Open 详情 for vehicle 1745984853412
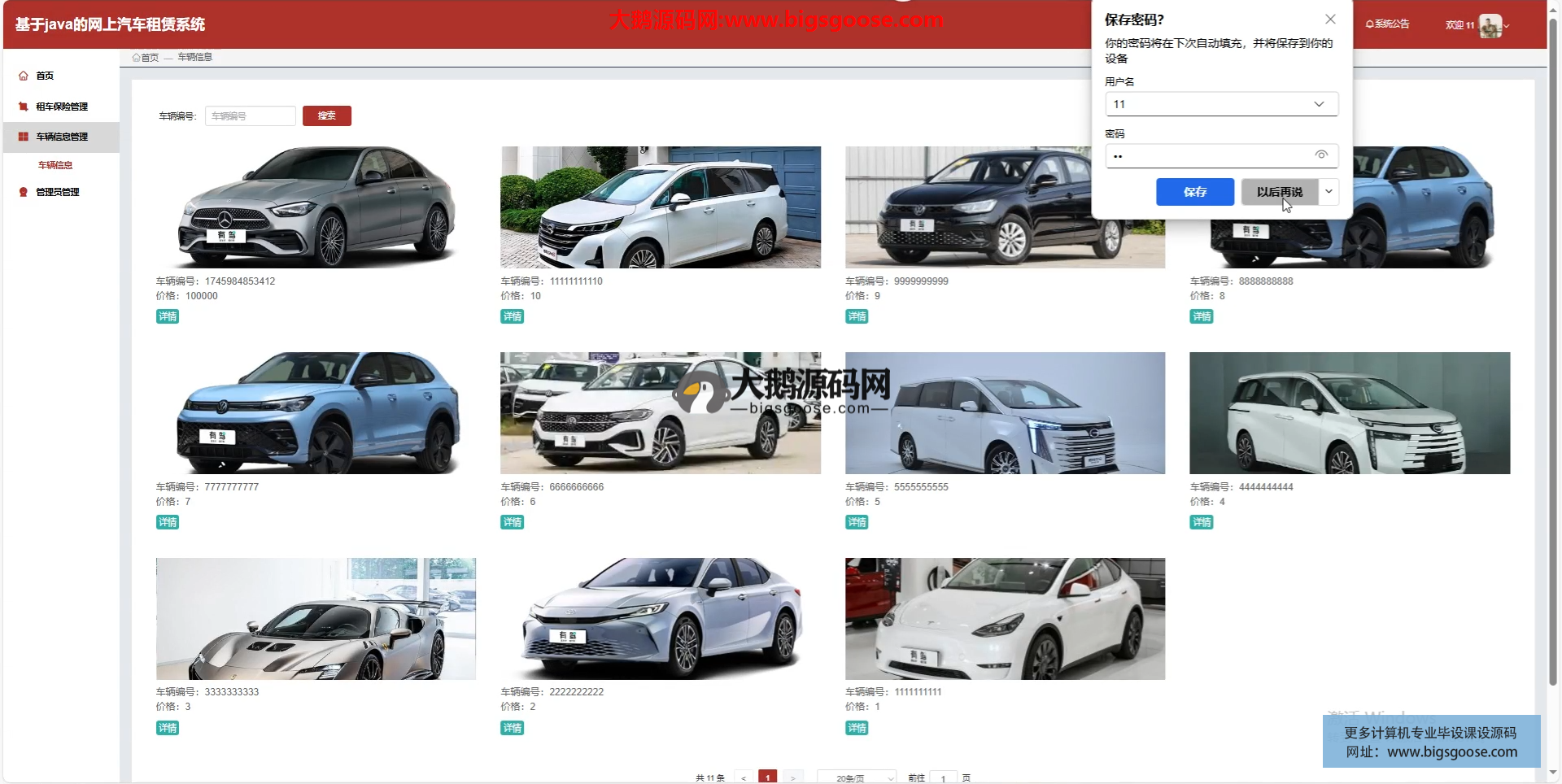 tap(168, 316)
